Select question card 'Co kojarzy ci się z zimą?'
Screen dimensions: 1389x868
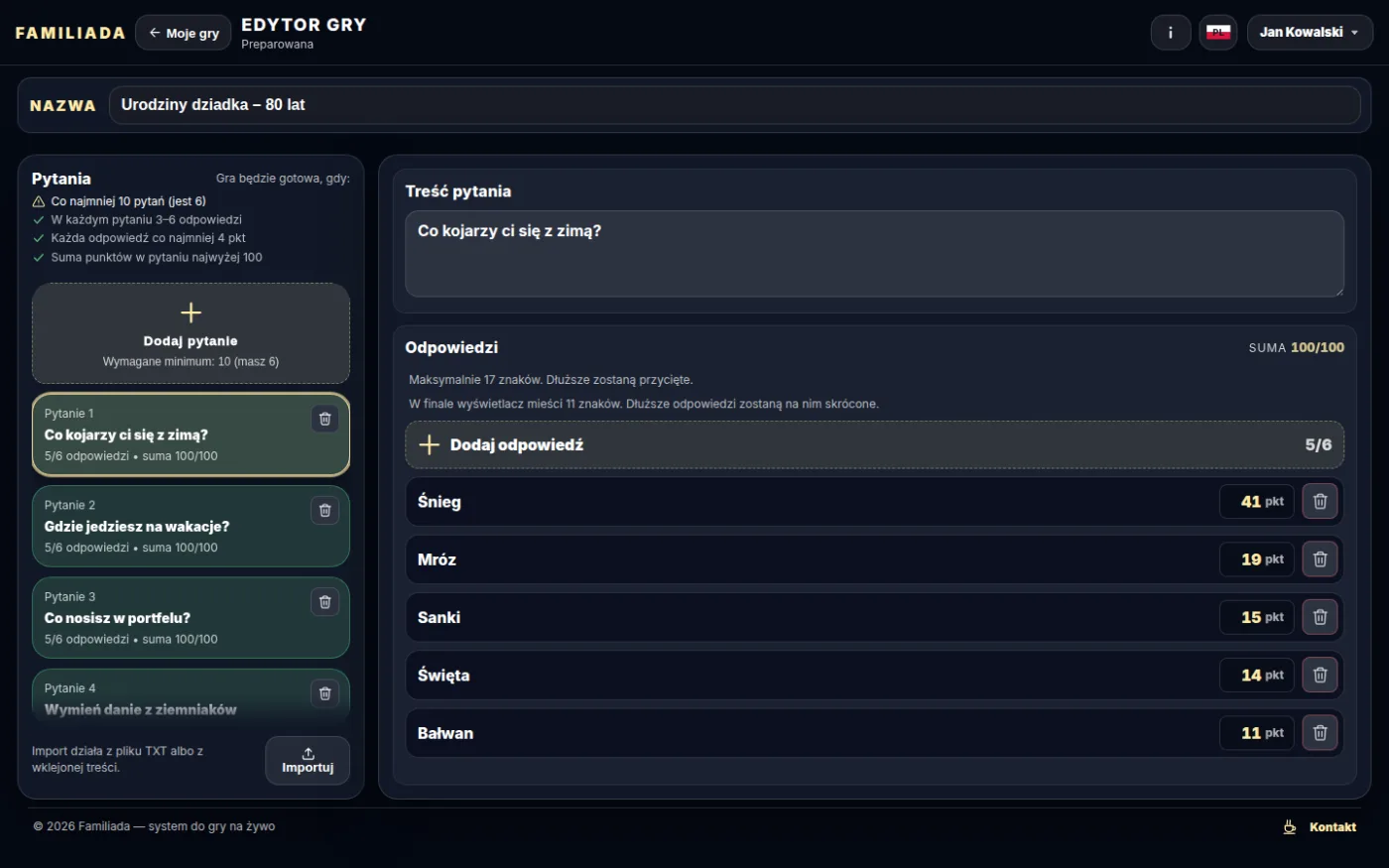(x=190, y=434)
